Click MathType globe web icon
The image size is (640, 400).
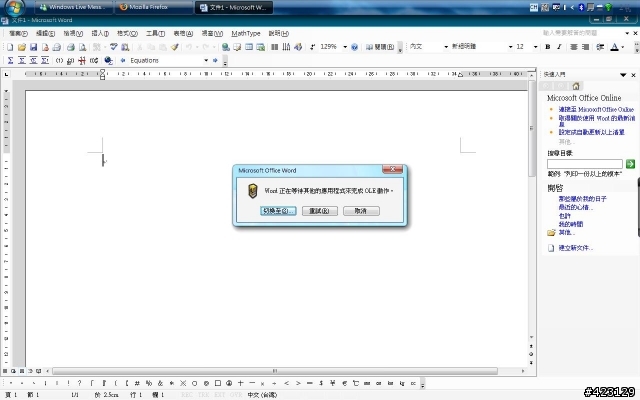[109, 60]
